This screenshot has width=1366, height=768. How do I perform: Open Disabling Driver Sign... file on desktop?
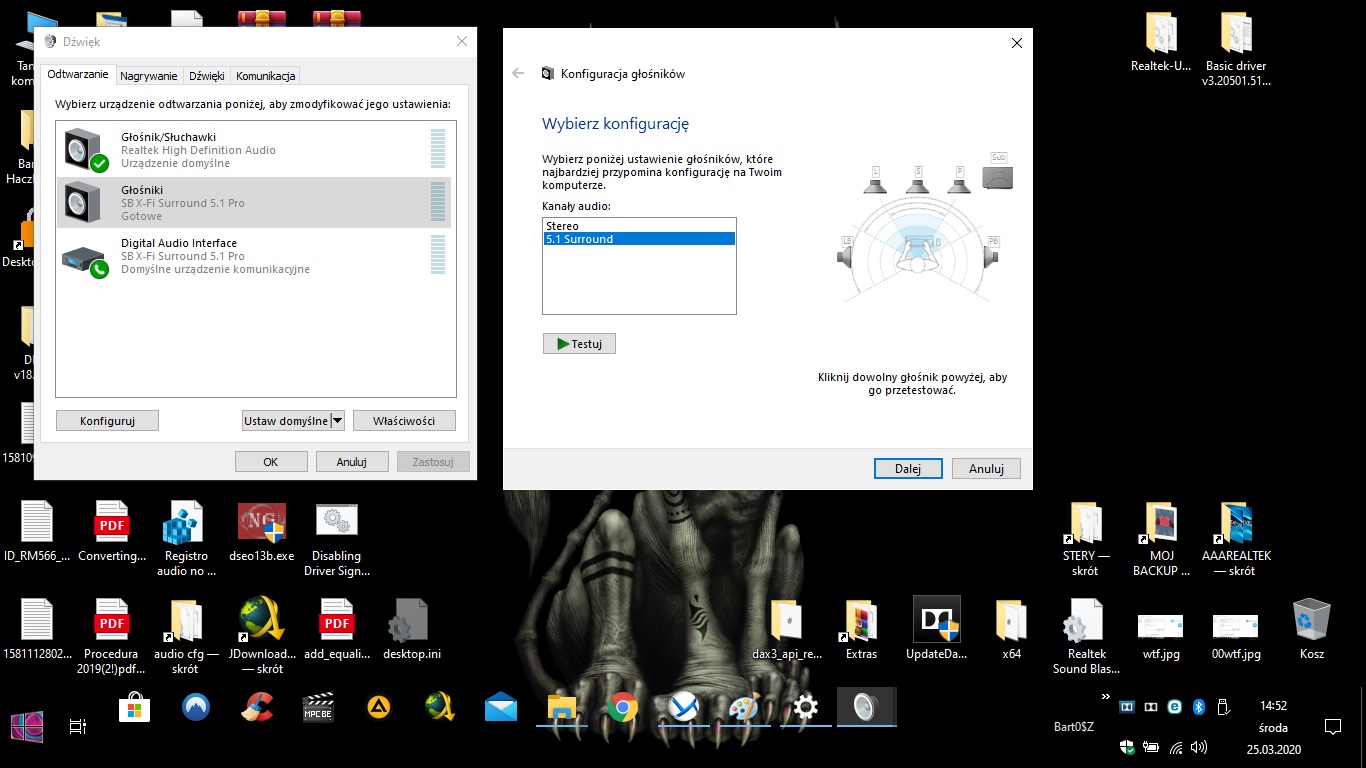click(337, 540)
